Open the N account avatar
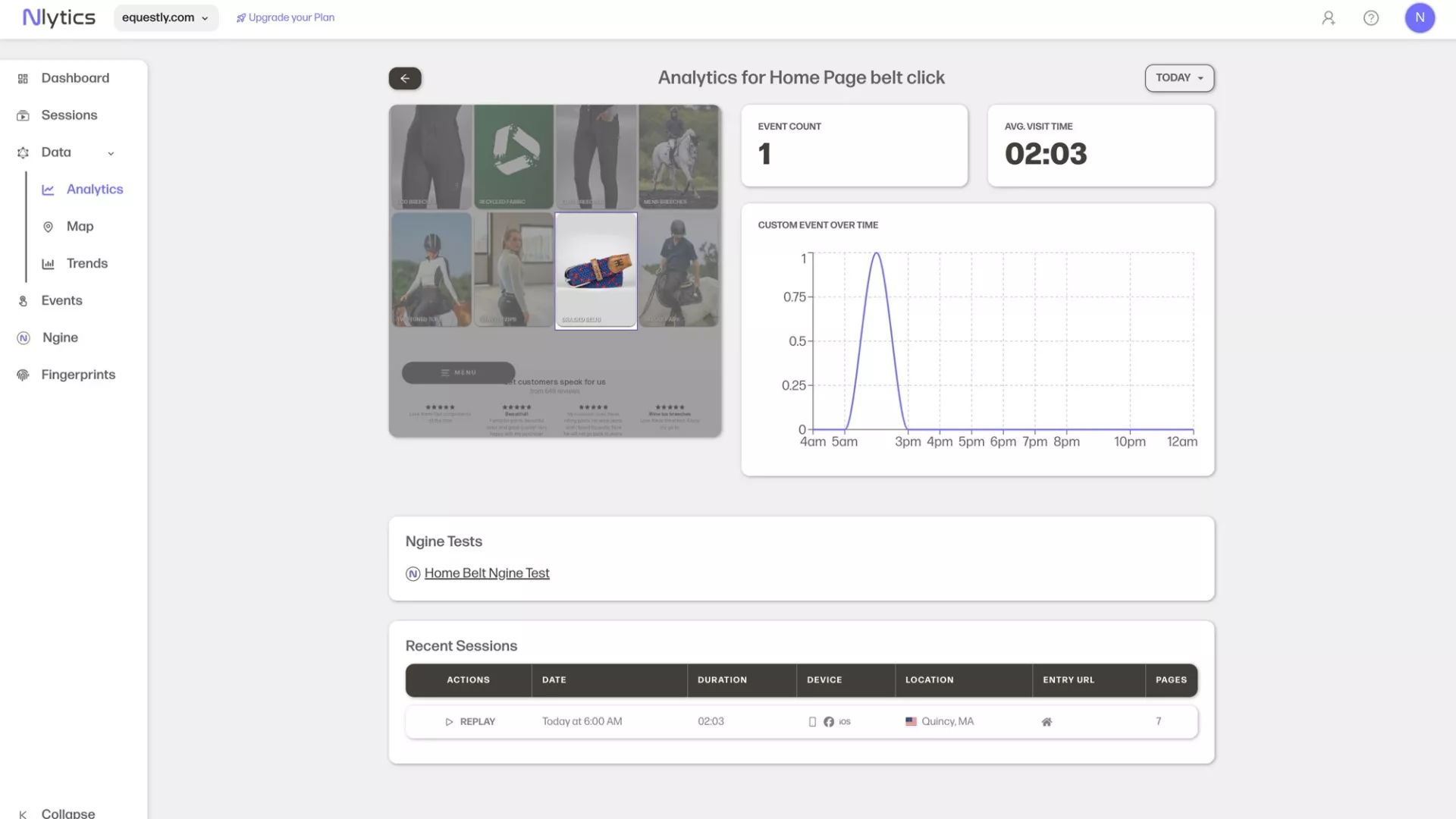This screenshot has width=1456, height=819. (1419, 18)
